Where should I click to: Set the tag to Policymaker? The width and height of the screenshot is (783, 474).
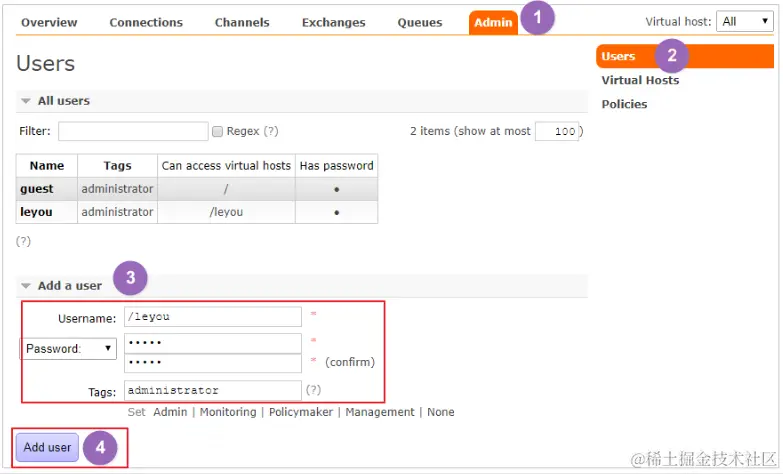pyautogui.click(x=301, y=412)
